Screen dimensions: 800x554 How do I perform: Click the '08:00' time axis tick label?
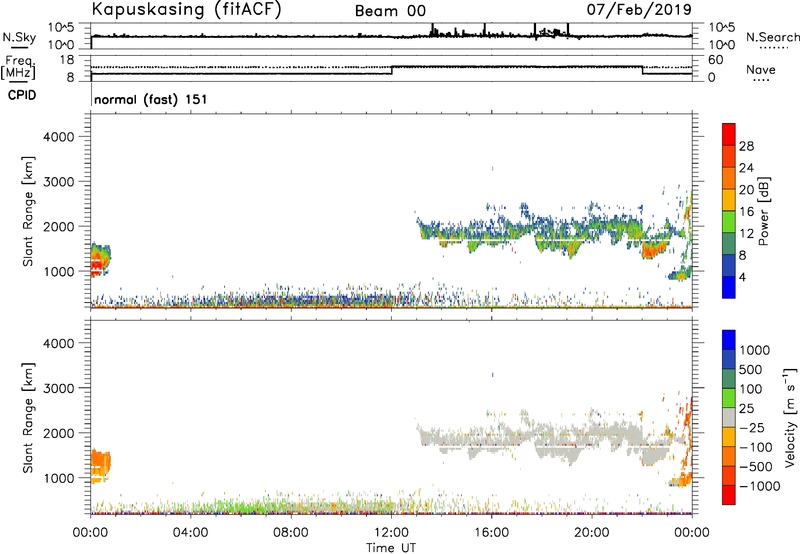tap(291, 533)
